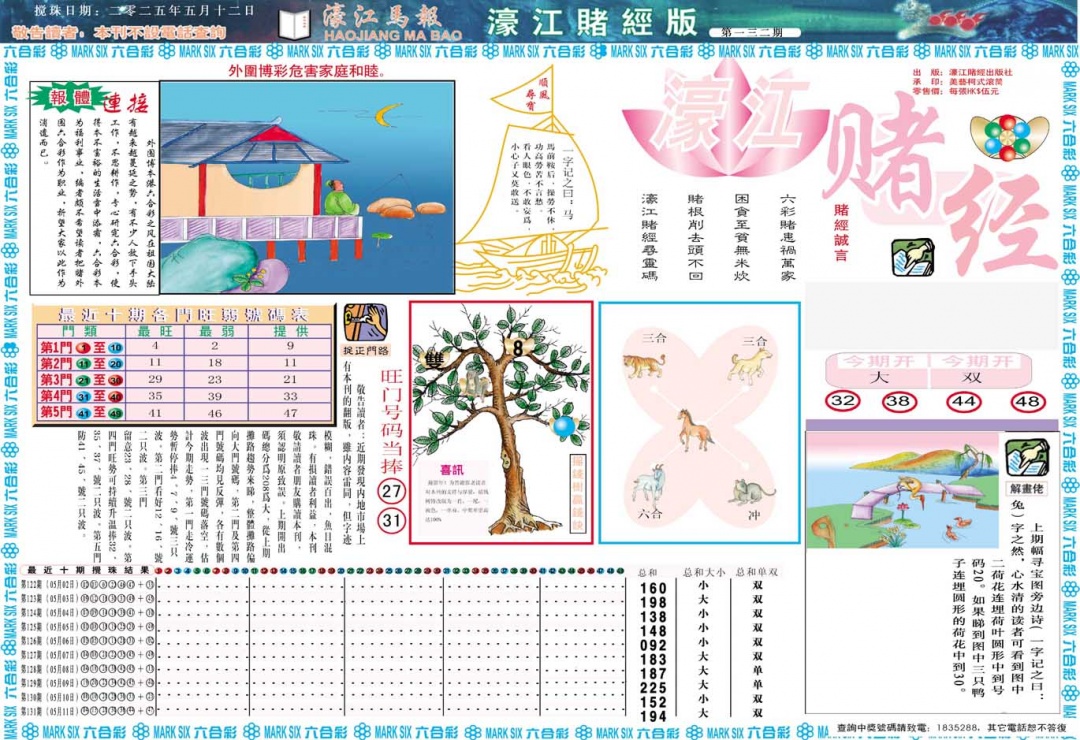Click circled number 48 on the right panel
Image resolution: width=1080 pixels, height=740 pixels.
[1027, 401]
